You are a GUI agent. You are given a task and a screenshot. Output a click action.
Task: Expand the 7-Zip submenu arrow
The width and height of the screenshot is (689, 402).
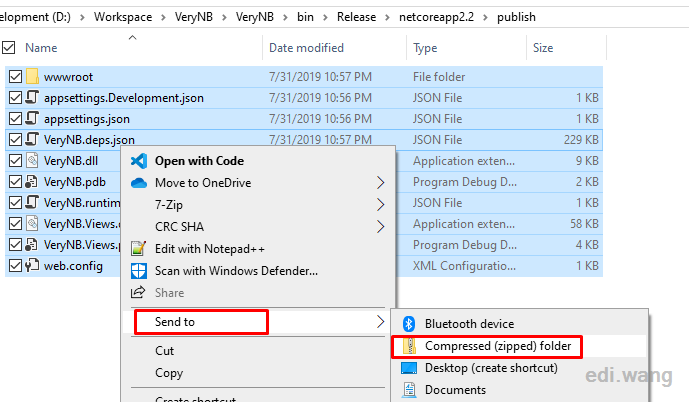coord(381,205)
